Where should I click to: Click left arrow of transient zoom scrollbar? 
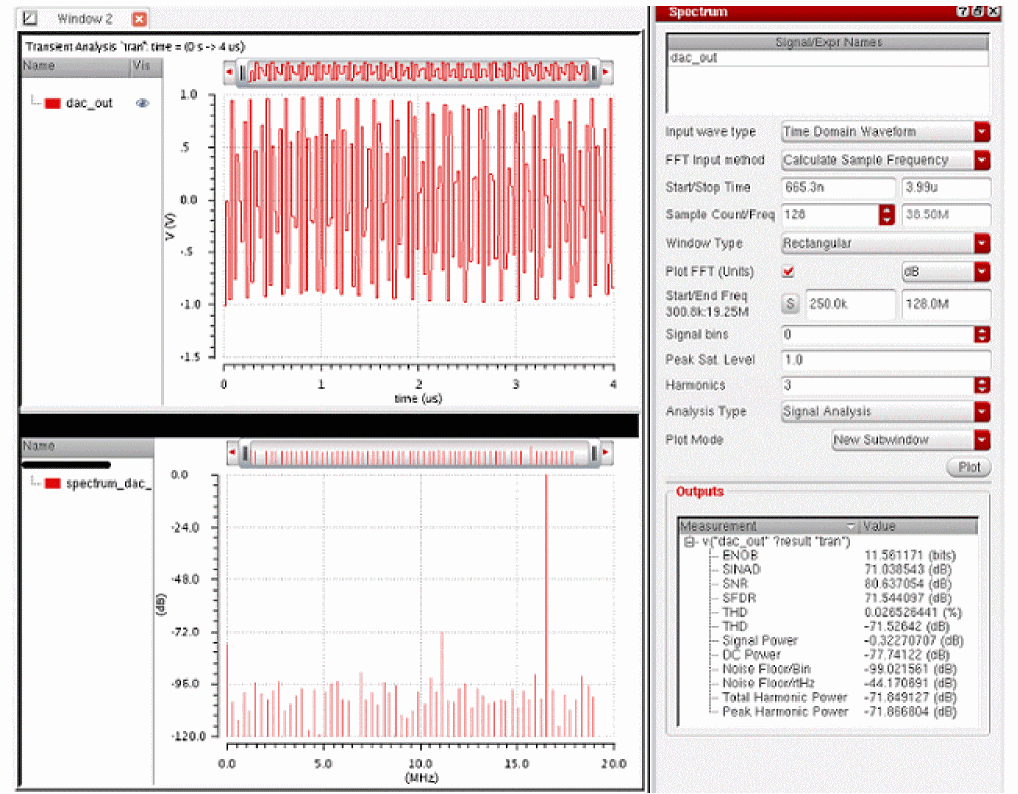click(231, 72)
